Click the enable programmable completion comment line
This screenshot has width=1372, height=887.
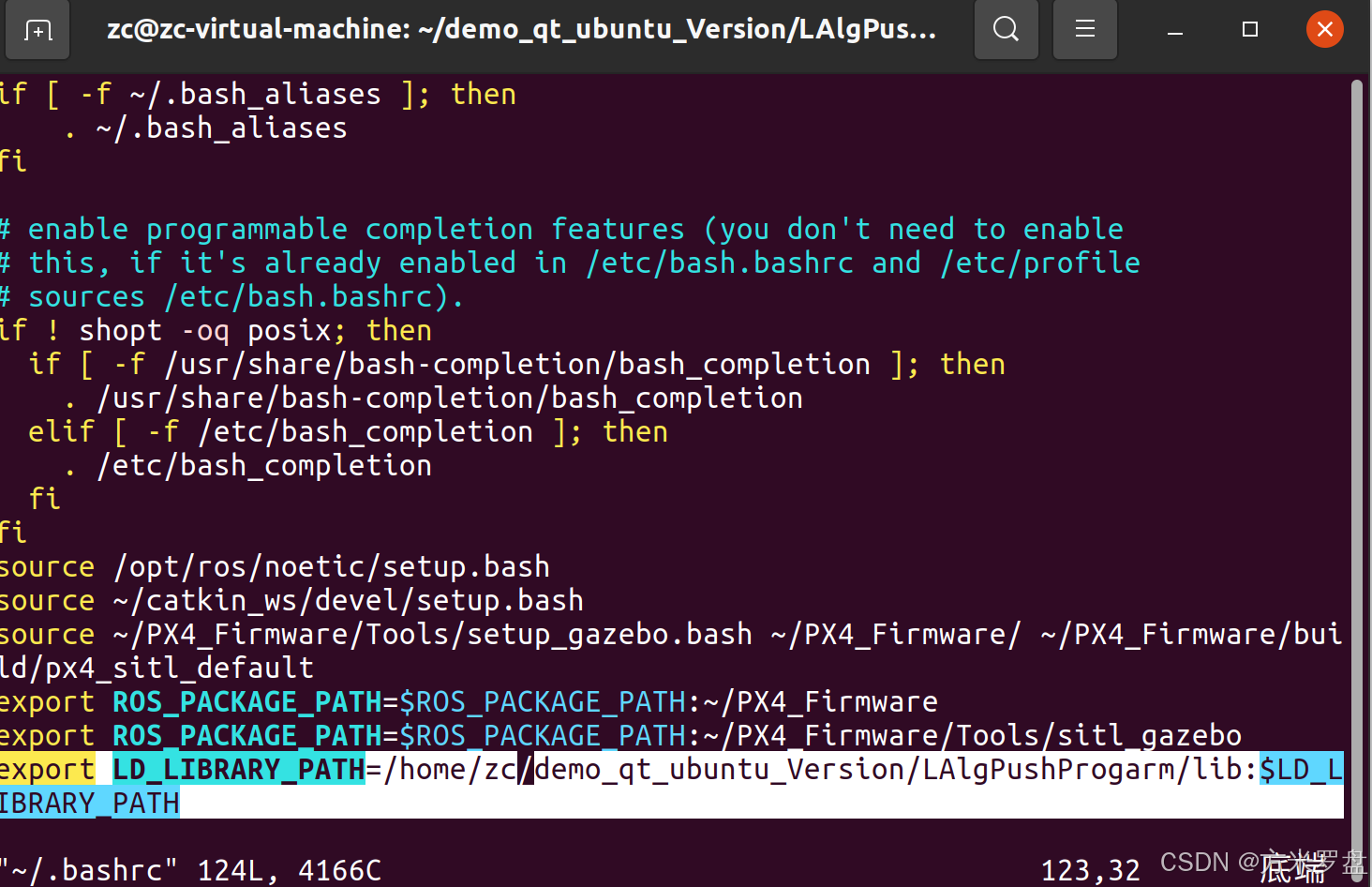click(562, 228)
